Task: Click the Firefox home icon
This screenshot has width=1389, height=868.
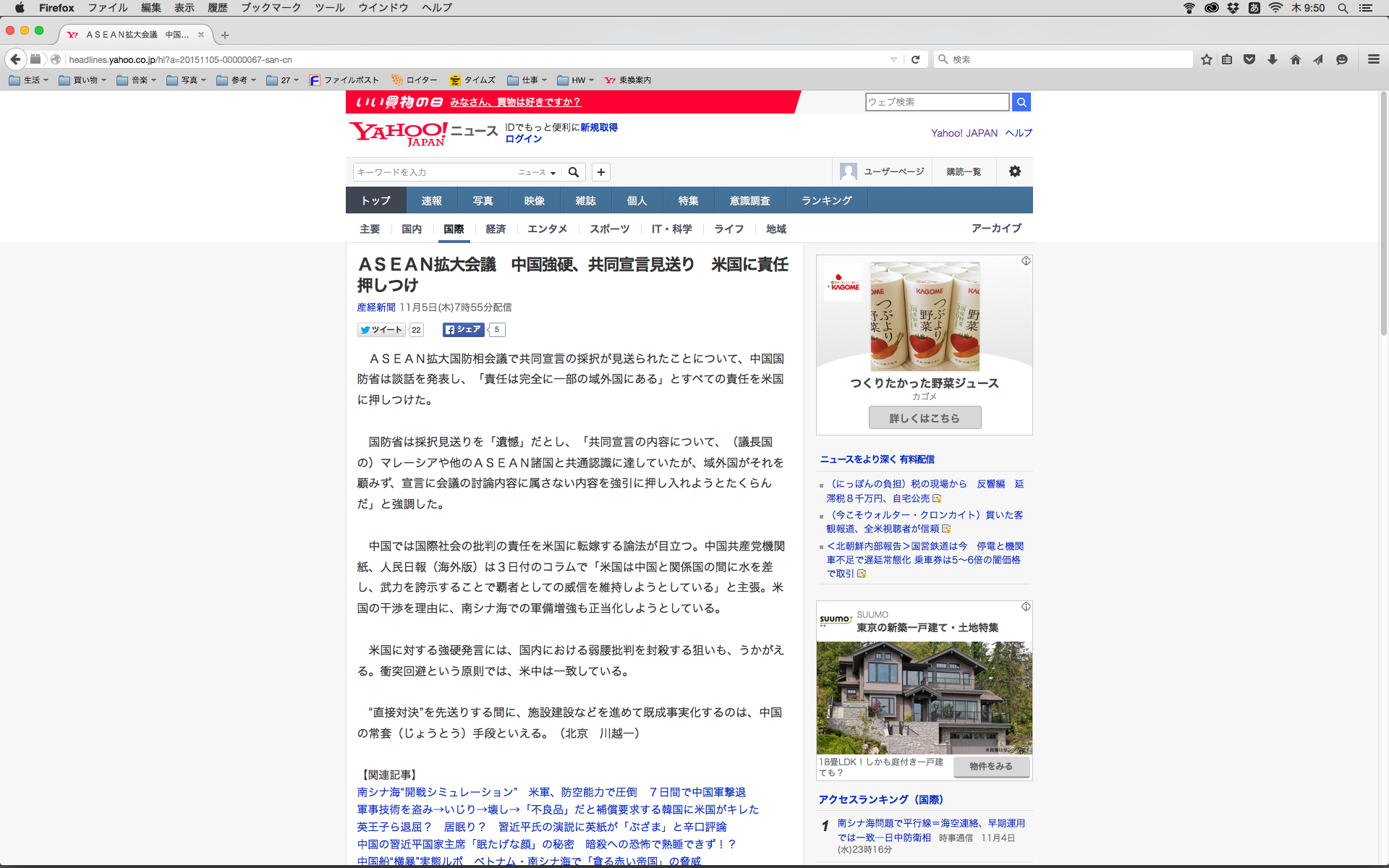Action: (x=1295, y=59)
